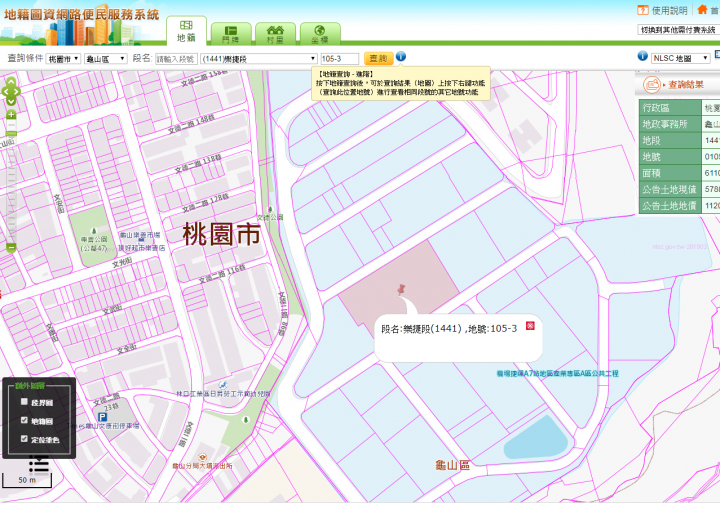Viewport: 720px width, 509px height.
Task: Click the blue info icon beside 查詢
Action: [x=401, y=57]
